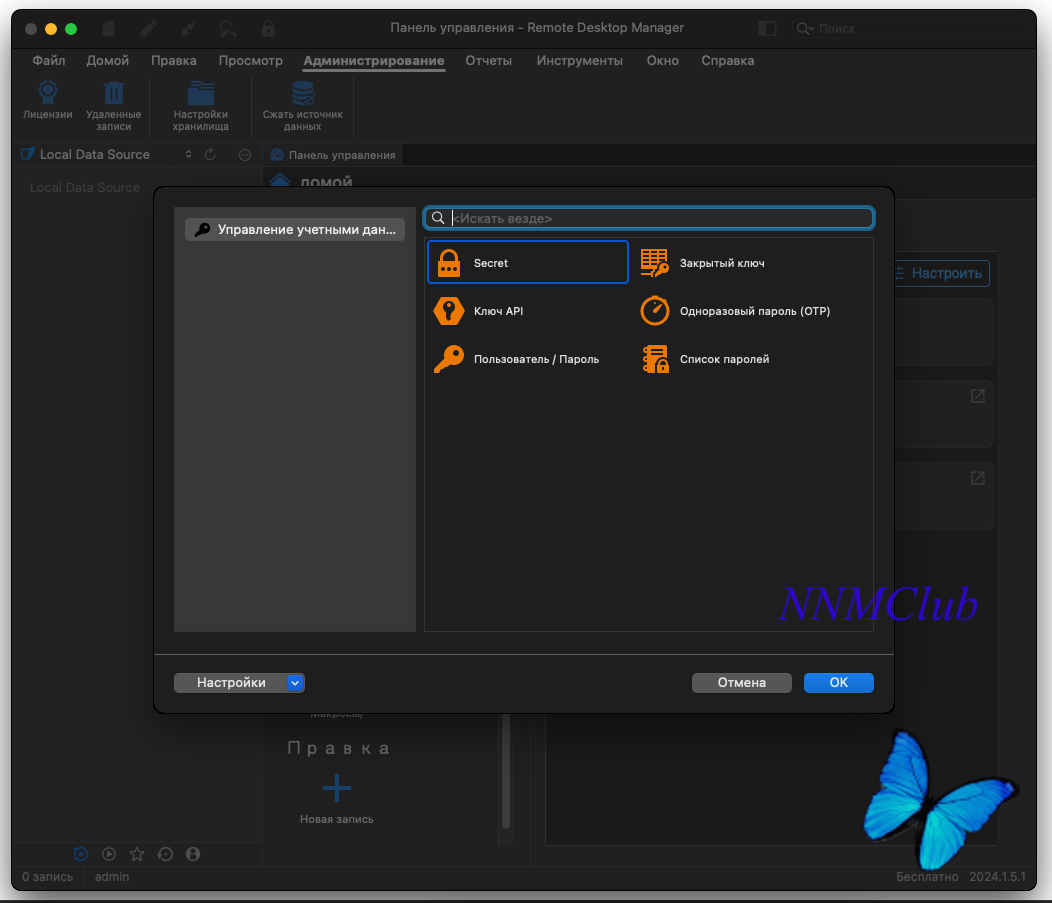Click the Настройки button in dialog
Screen dimensions: 1052x903
pyautogui.click(x=231, y=682)
